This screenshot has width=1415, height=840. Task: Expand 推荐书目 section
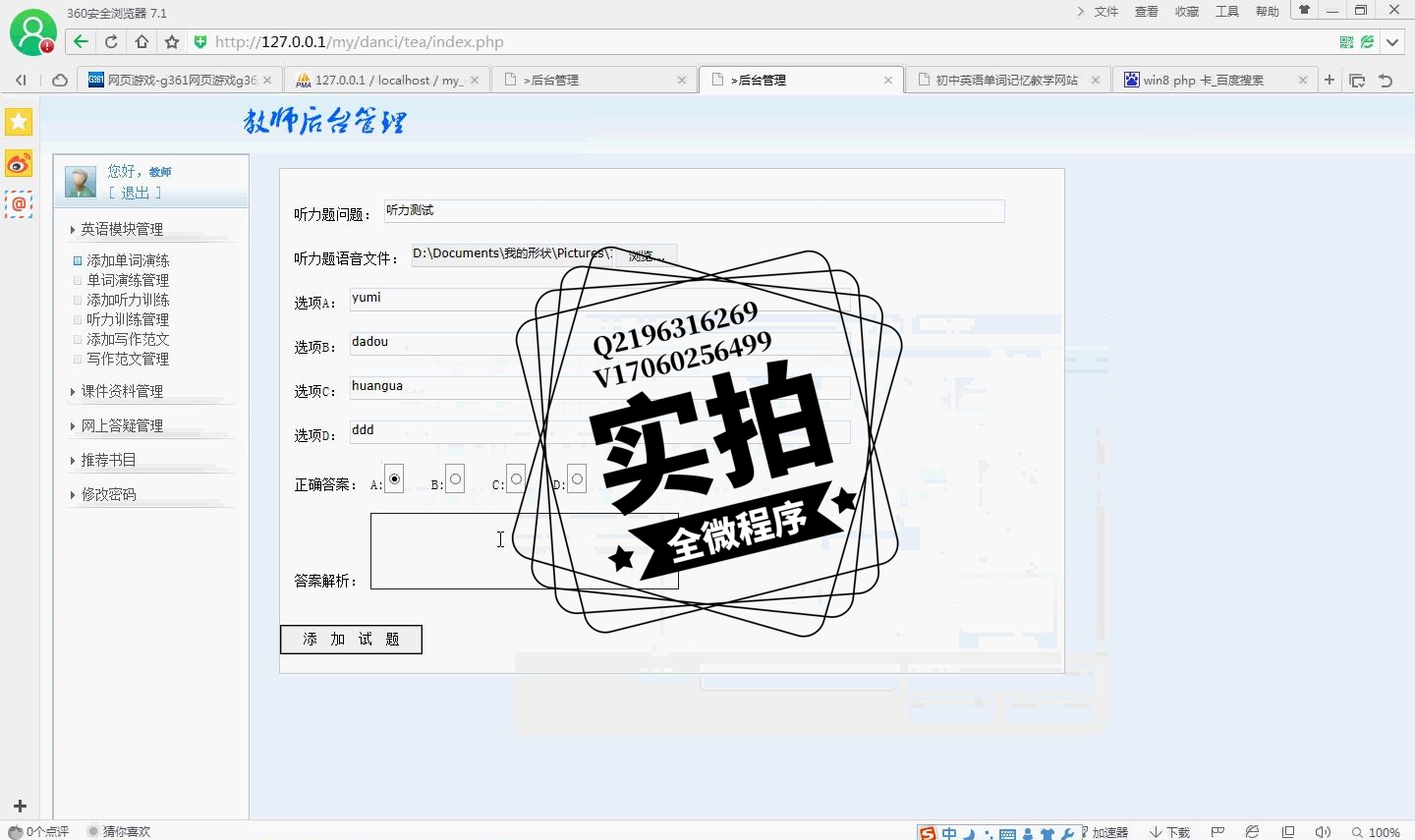(108, 460)
